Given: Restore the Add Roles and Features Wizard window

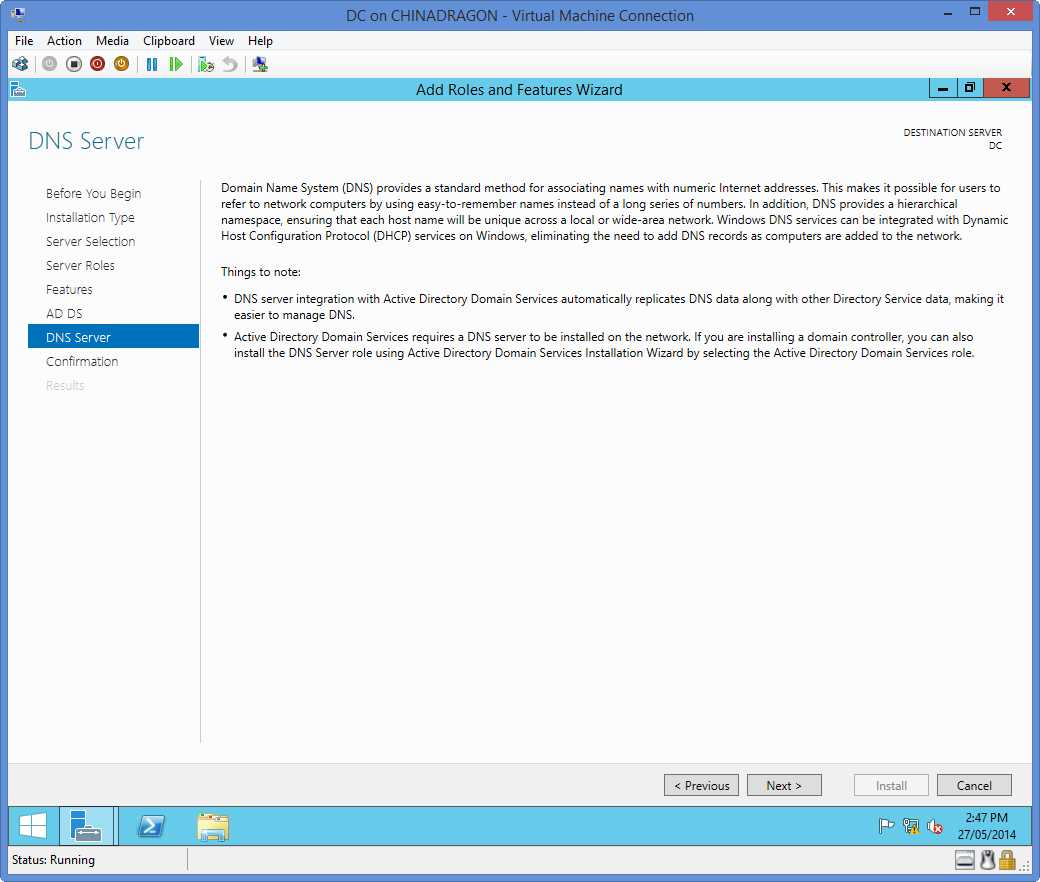Looking at the screenshot, I should pos(970,88).
